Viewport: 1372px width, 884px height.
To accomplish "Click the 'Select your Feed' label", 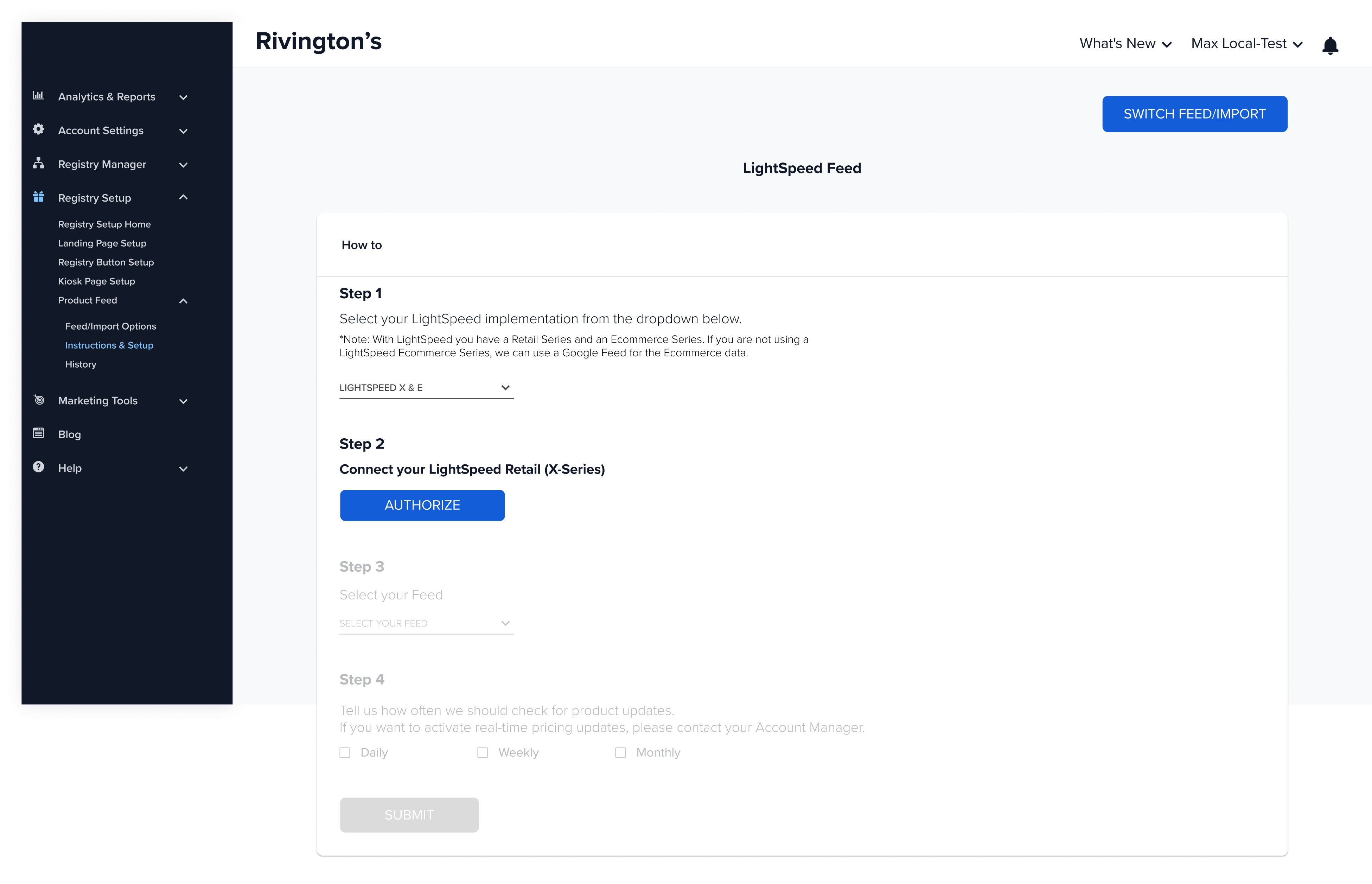I will [x=391, y=595].
